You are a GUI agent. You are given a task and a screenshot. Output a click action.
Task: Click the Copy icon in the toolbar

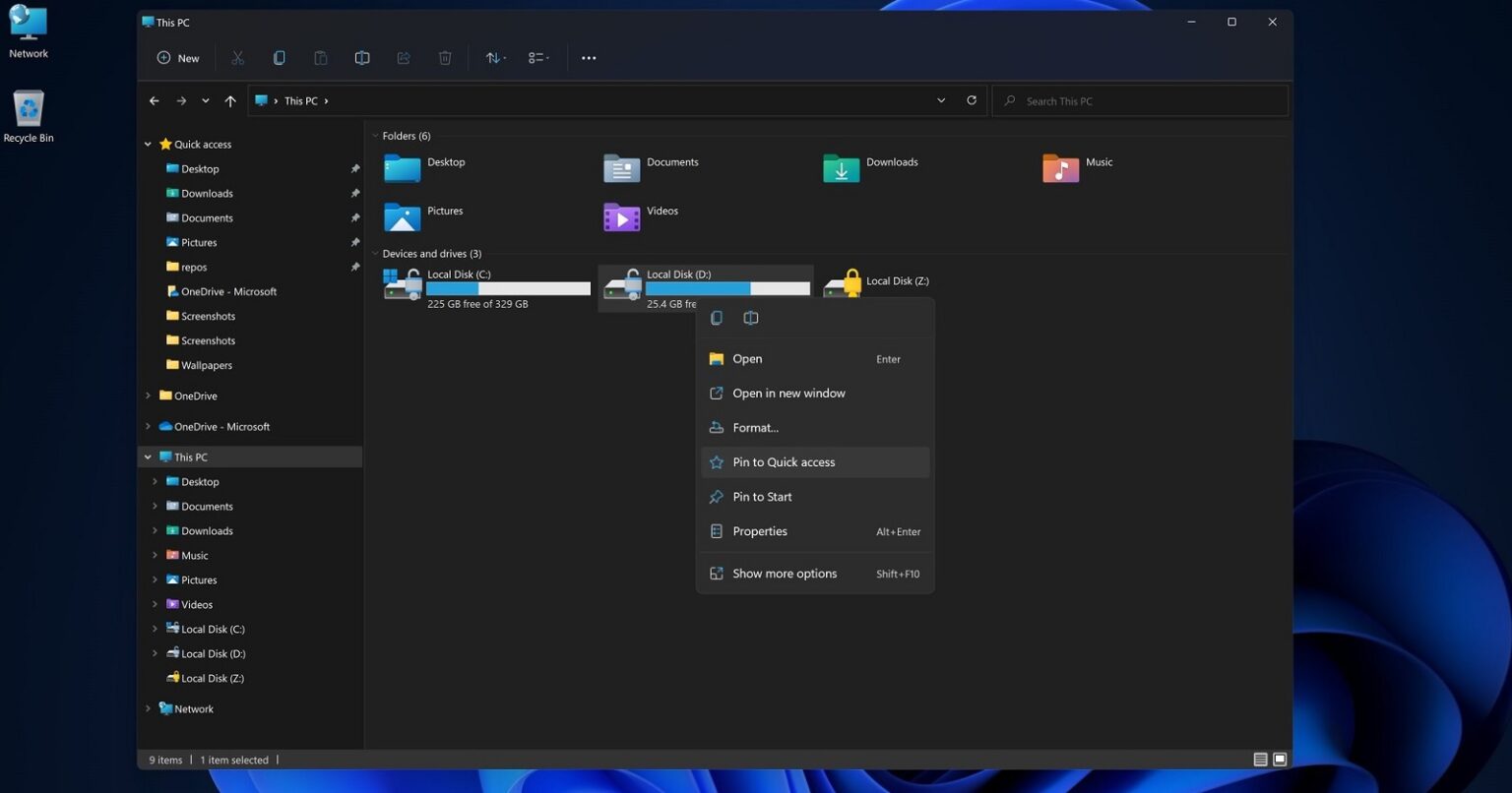click(x=279, y=57)
